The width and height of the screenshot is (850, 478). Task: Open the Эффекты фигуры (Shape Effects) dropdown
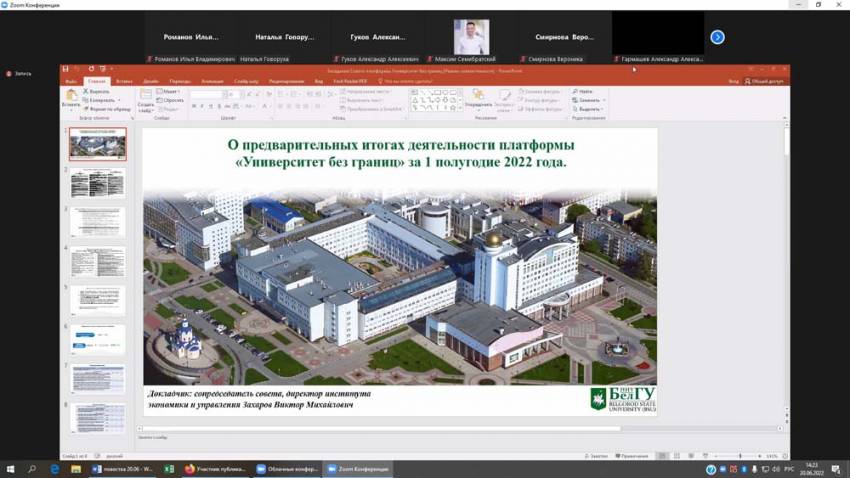(x=540, y=109)
